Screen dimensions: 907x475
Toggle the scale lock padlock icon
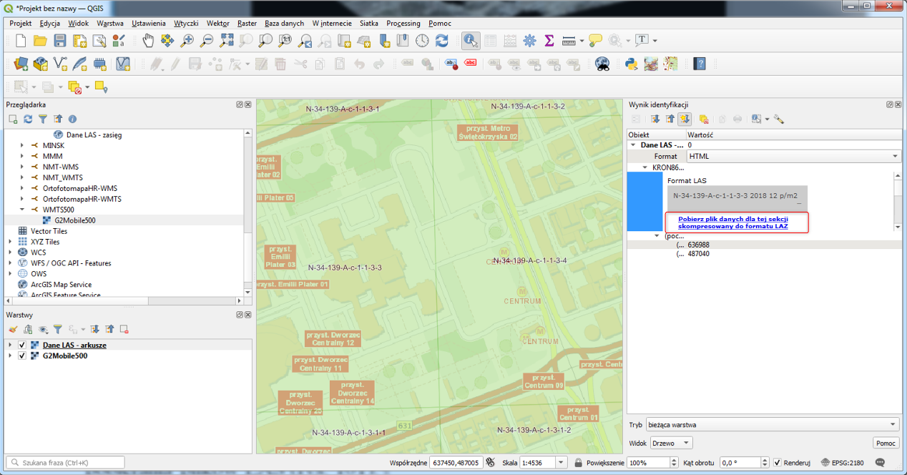[x=578, y=463]
